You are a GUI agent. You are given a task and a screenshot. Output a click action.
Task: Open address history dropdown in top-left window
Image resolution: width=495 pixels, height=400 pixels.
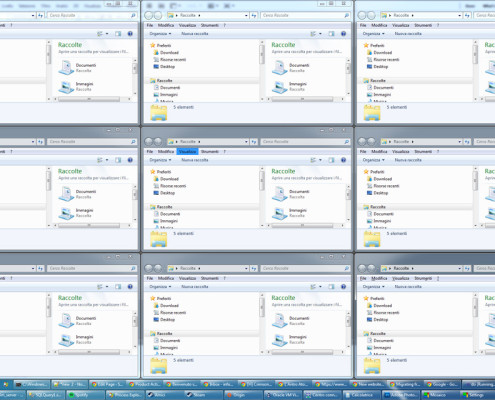33,15
